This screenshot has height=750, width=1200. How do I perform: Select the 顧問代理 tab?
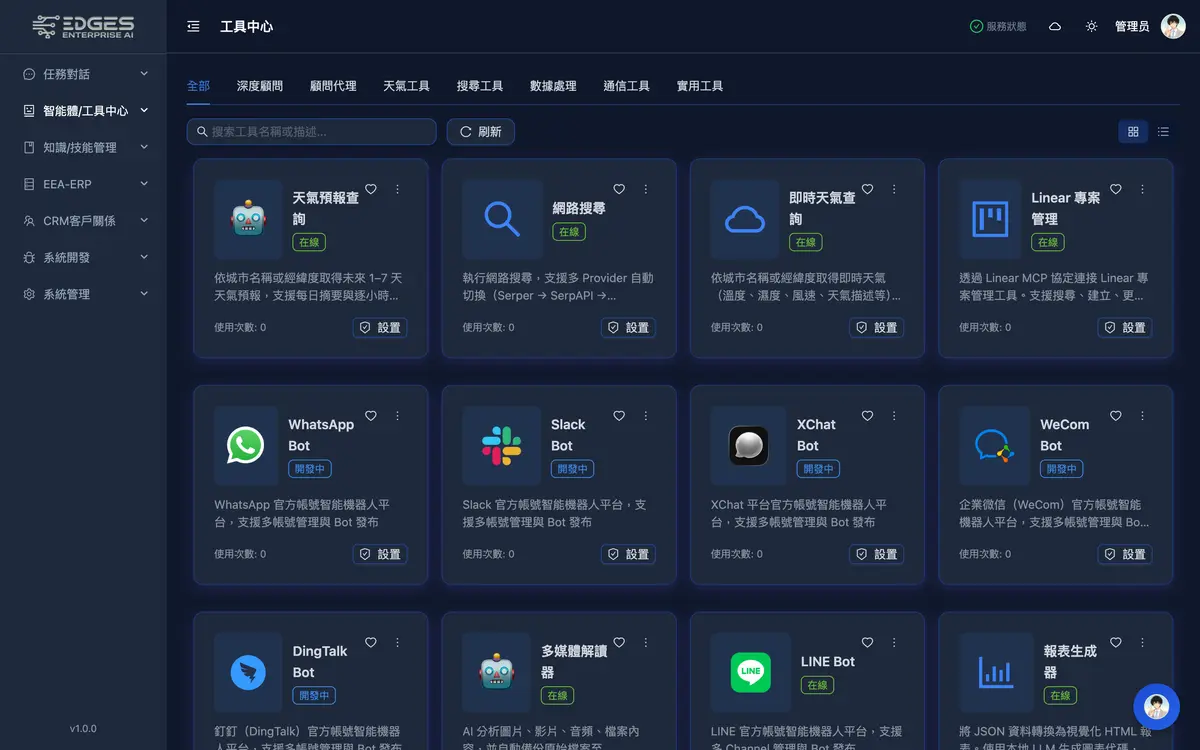tap(333, 86)
